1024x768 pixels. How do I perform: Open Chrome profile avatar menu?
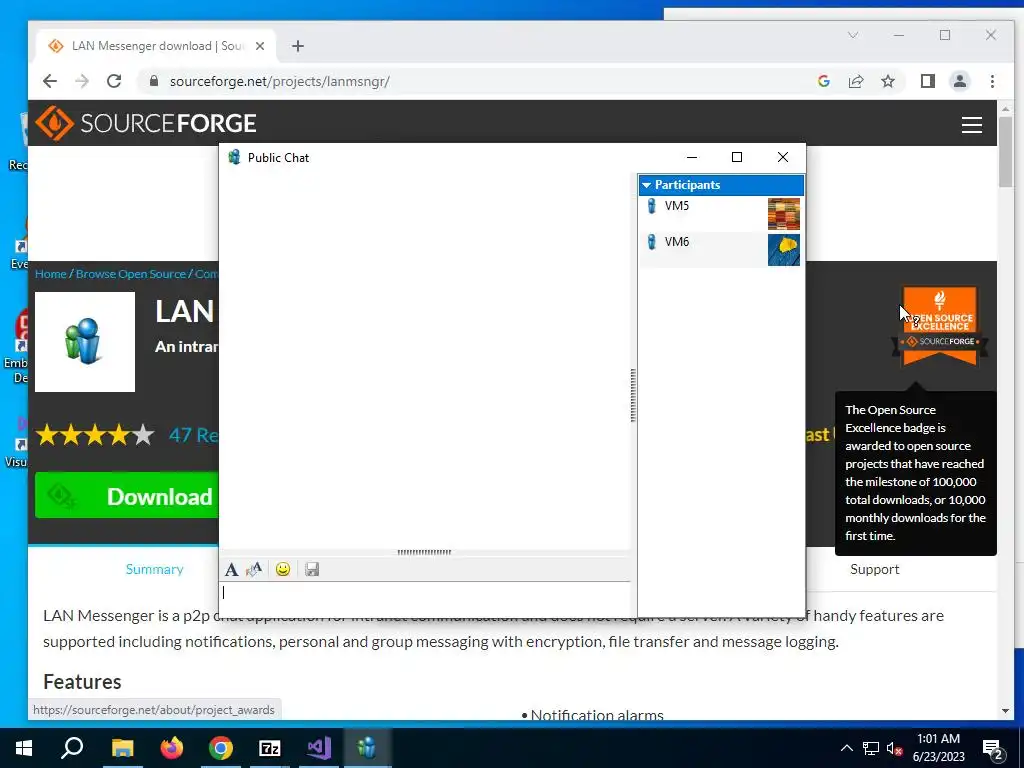(x=959, y=81)
